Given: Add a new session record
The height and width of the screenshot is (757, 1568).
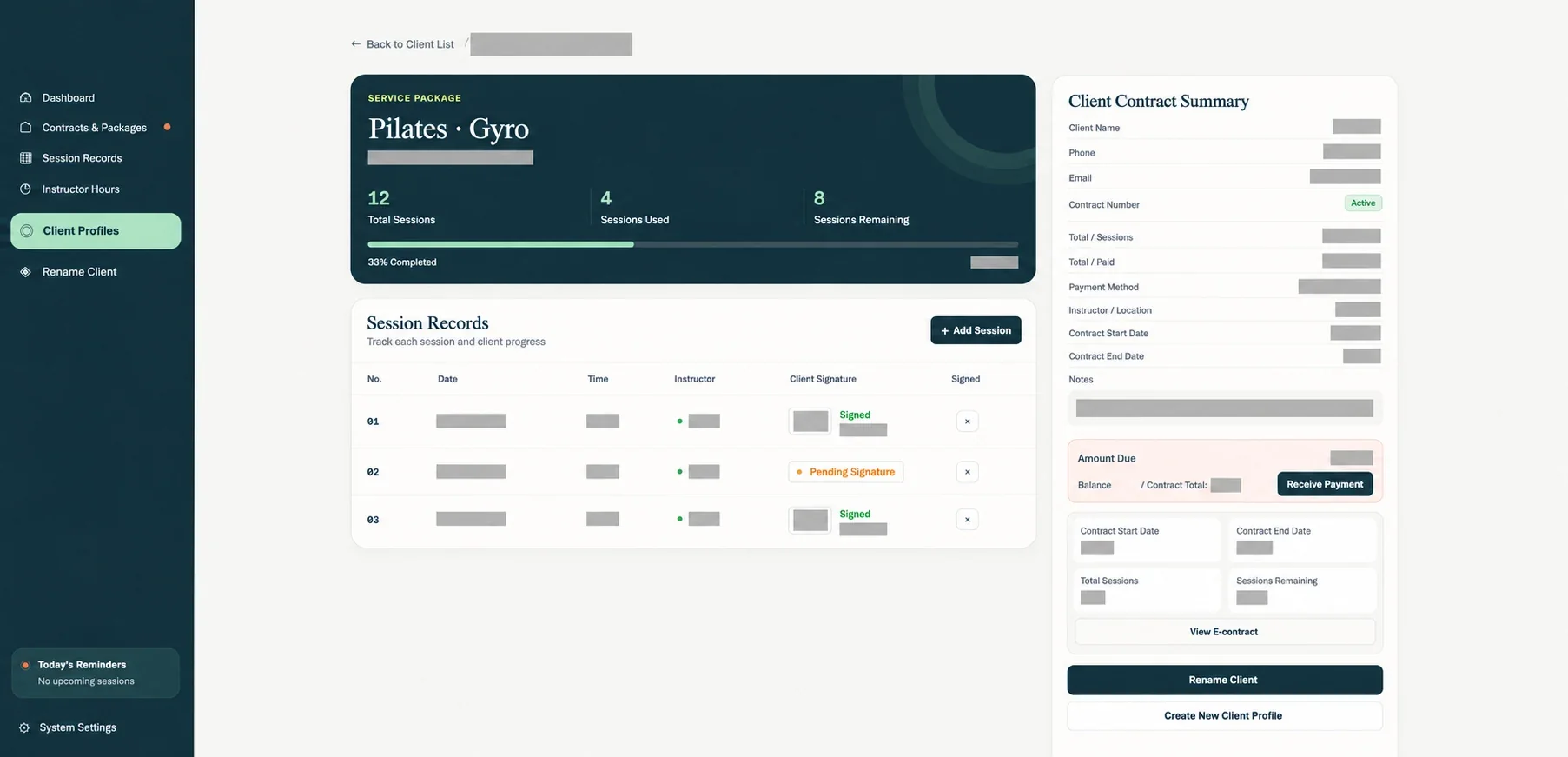Looking at the screenshot, I should coord(976,330).
